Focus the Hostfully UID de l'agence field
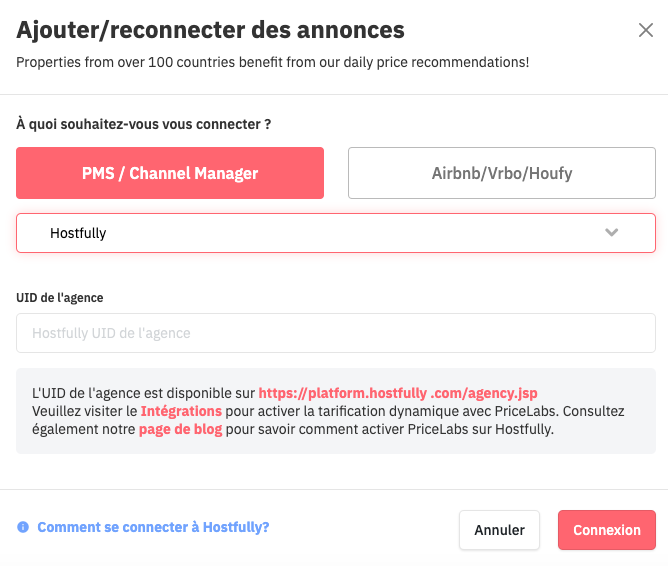 (x=336, y=333)
